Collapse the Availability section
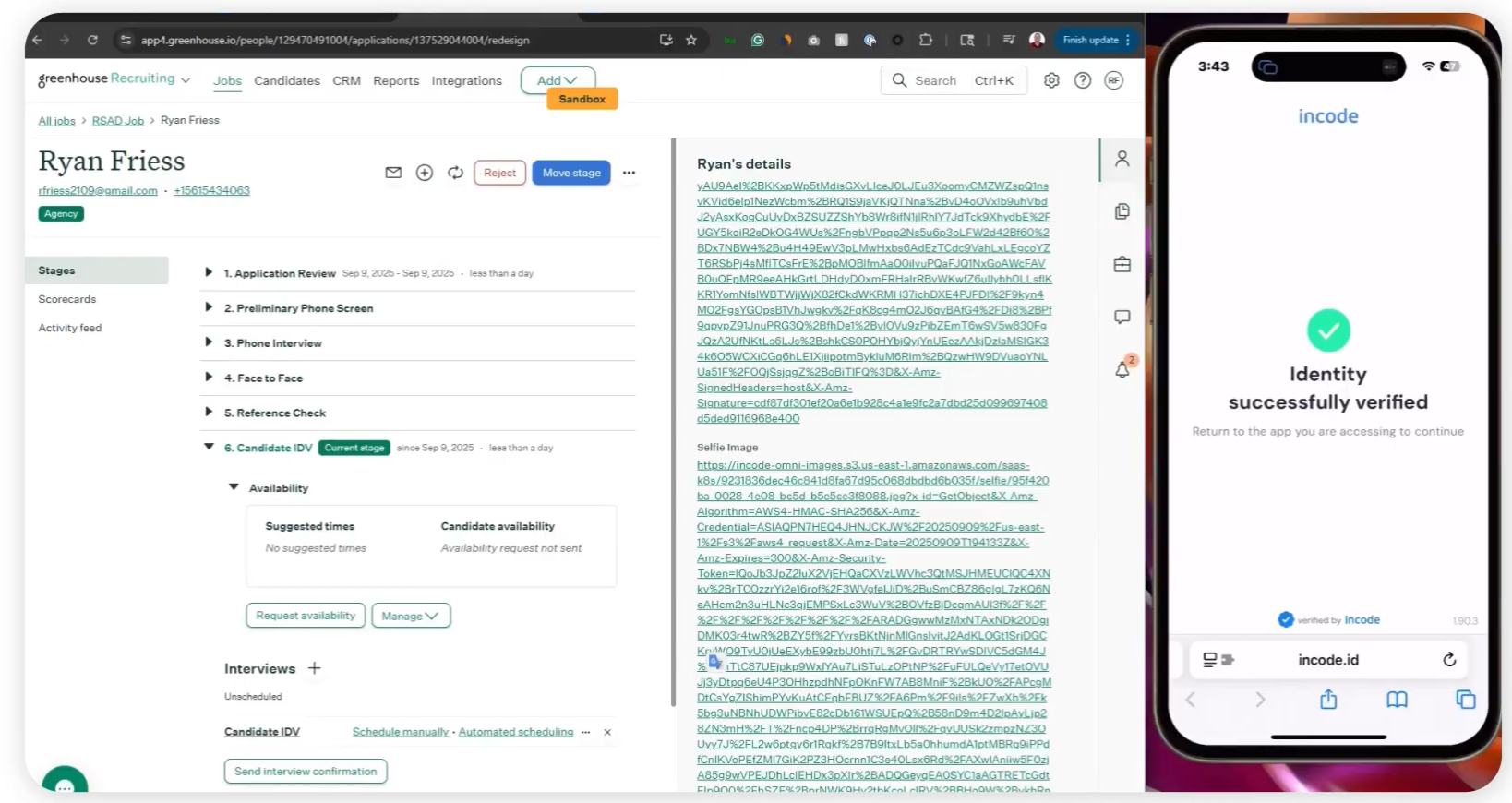 [x=234, y=487]
